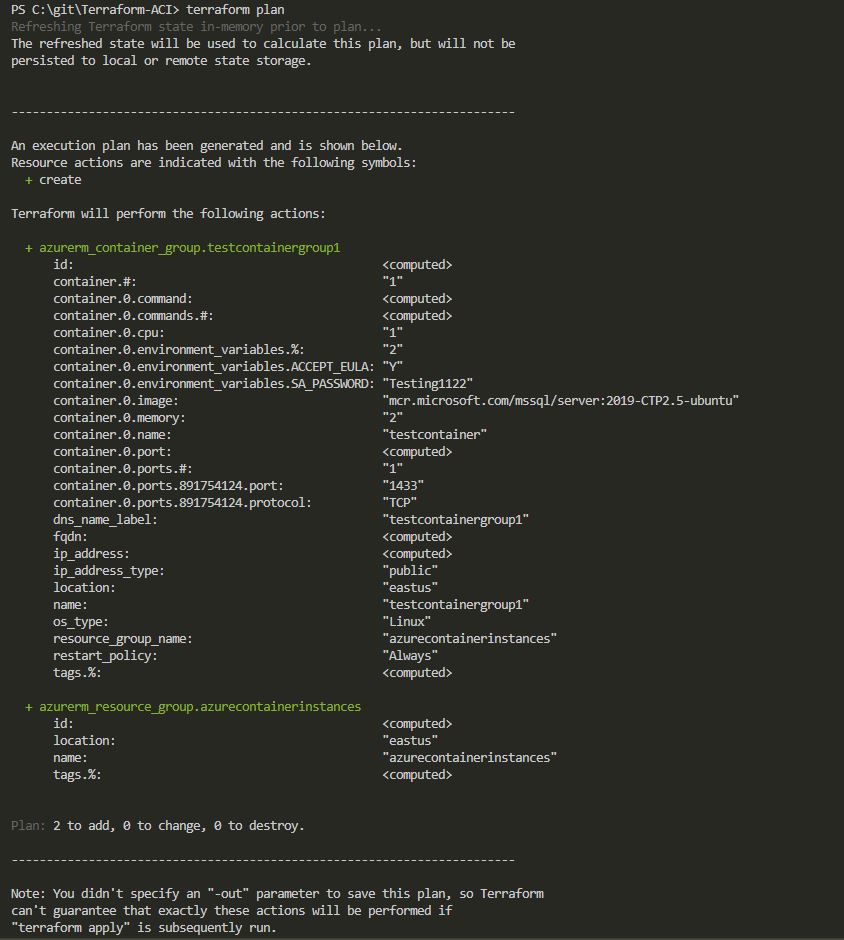Screen dimensions: 844x940
Task: Click the SA_PASSWORD value "Testing1122"
Action: [427, 383]
